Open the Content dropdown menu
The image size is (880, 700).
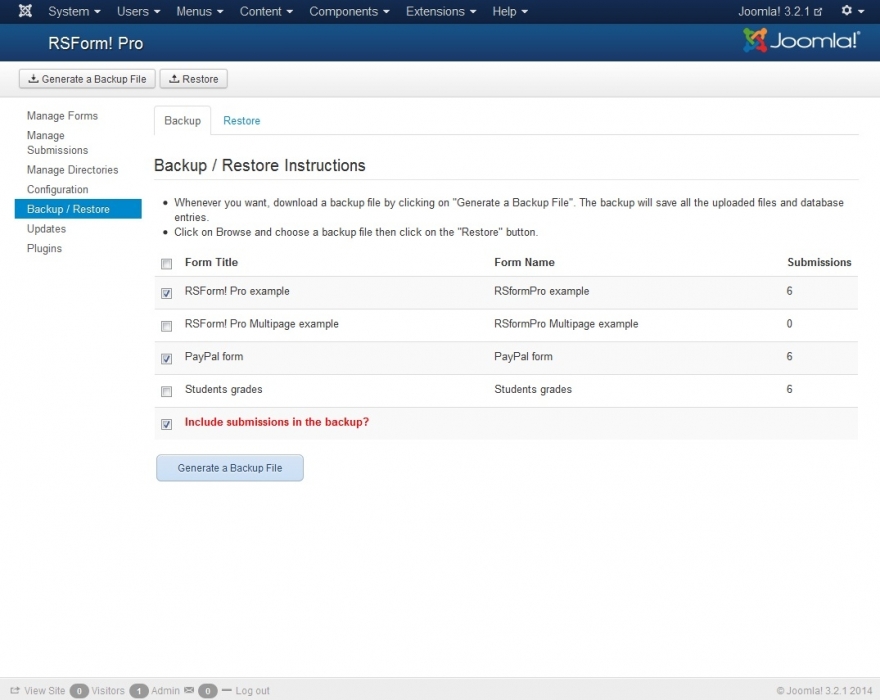coord(266,11)
